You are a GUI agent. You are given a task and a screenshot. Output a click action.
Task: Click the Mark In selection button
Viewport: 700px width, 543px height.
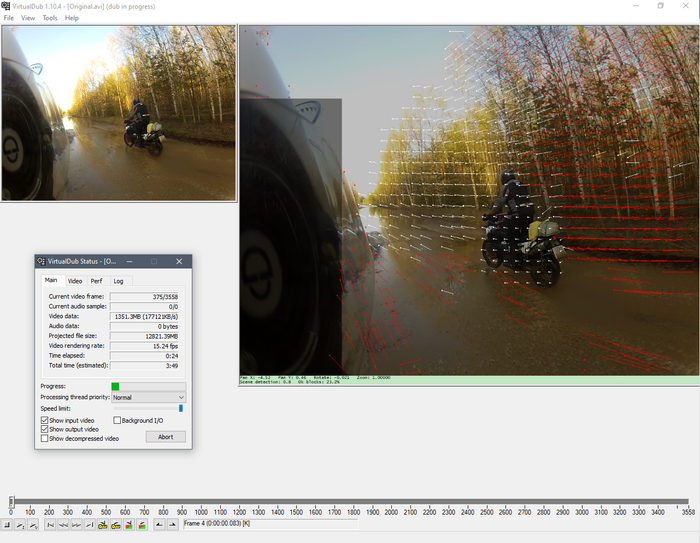(x=158, y=524)
